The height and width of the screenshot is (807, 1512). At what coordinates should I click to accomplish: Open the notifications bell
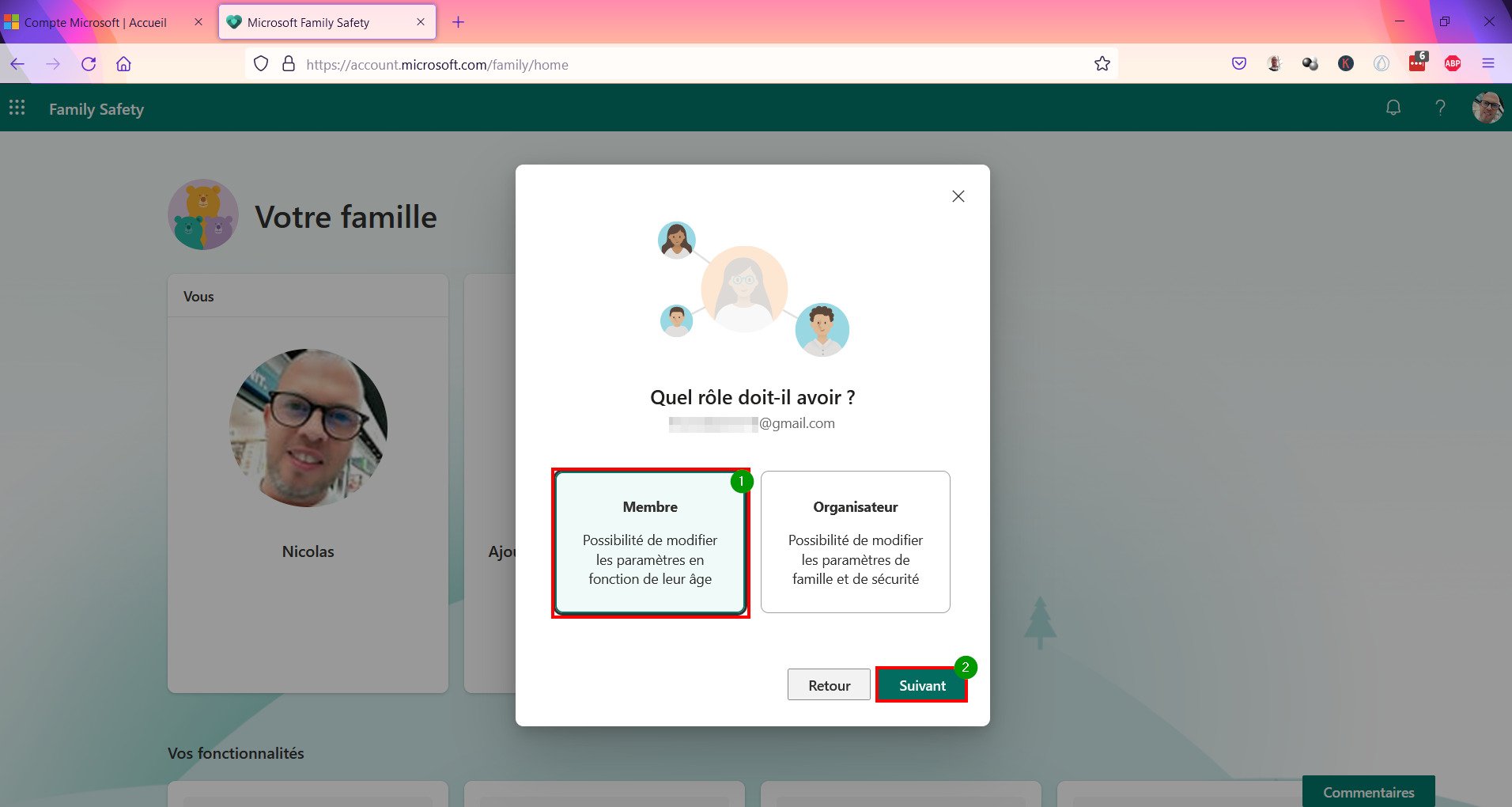tap(1393, 108)
